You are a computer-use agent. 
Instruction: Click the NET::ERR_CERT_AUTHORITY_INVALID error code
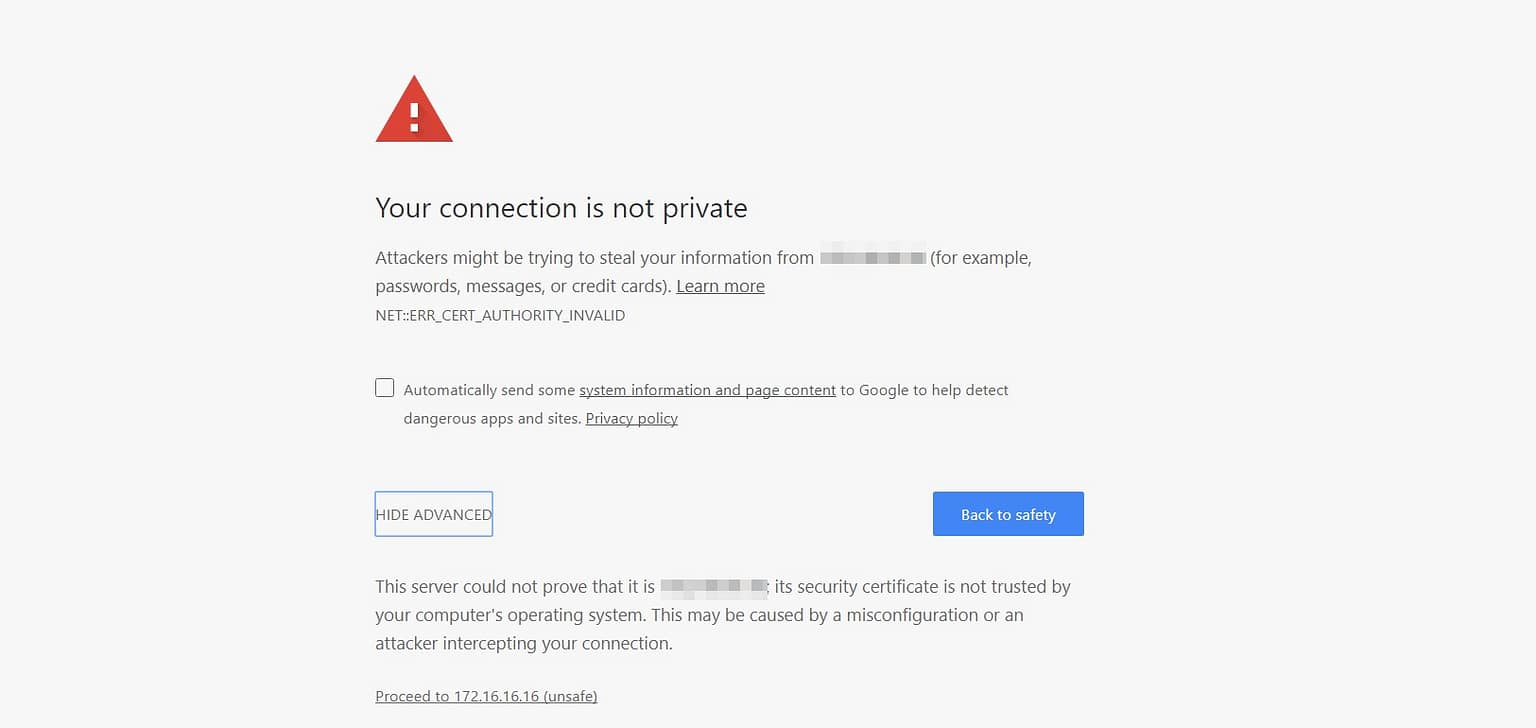tap(500, 315)
